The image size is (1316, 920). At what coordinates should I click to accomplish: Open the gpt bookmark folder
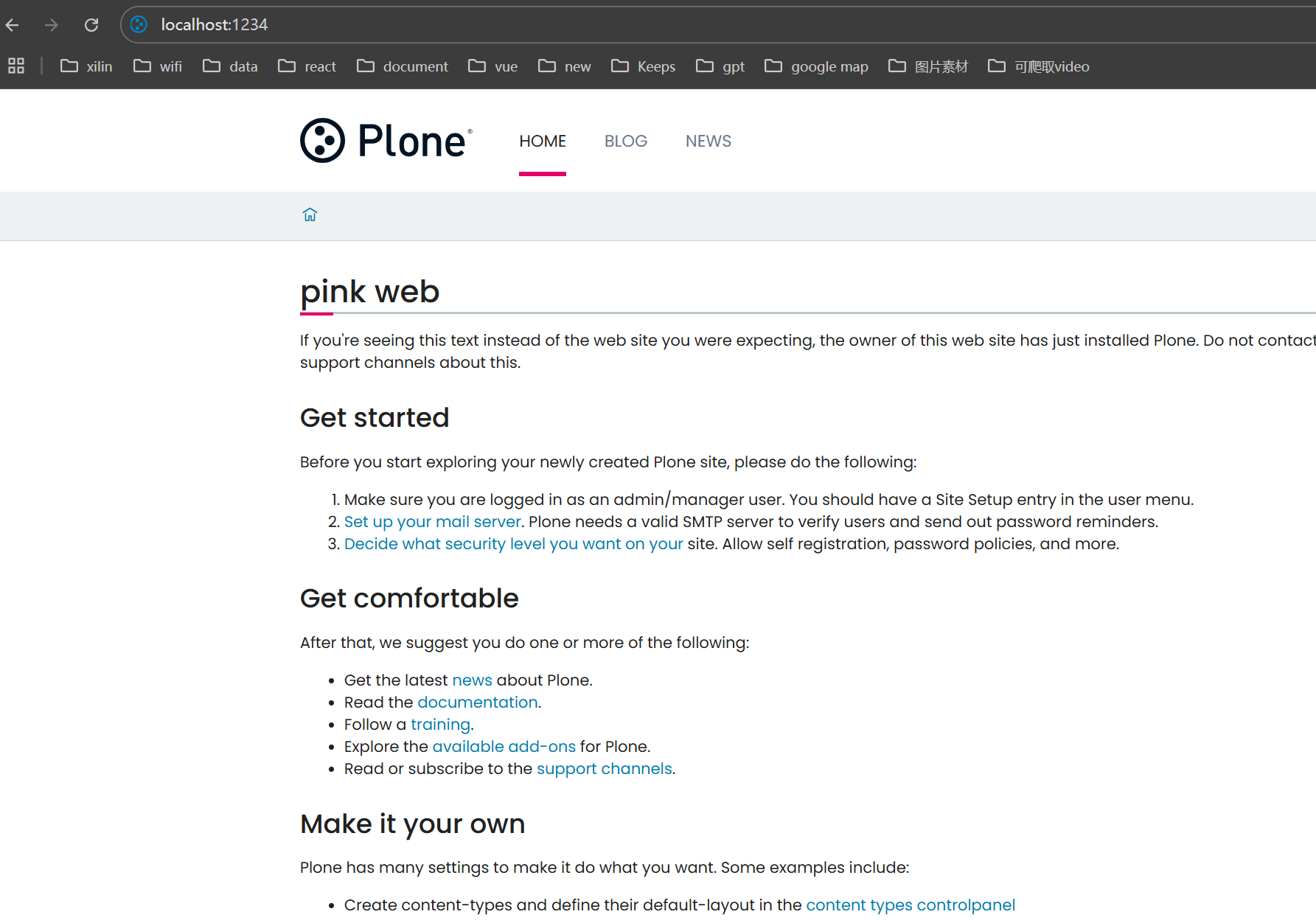click(720, 66)
